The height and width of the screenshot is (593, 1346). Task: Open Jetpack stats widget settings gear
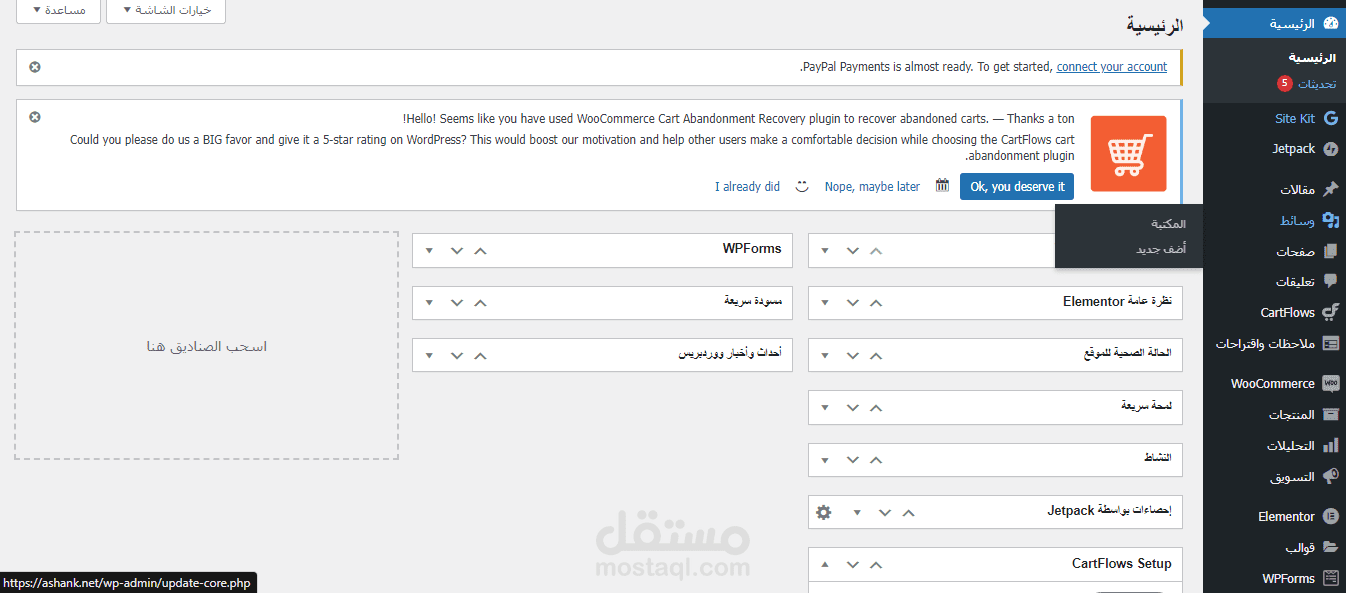tap(823, 512)
